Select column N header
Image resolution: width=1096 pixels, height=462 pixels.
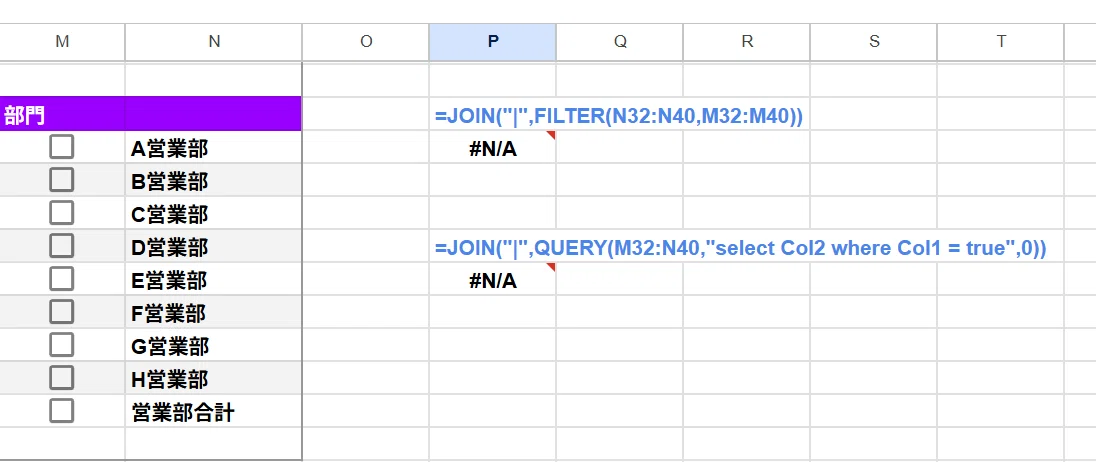214,42
